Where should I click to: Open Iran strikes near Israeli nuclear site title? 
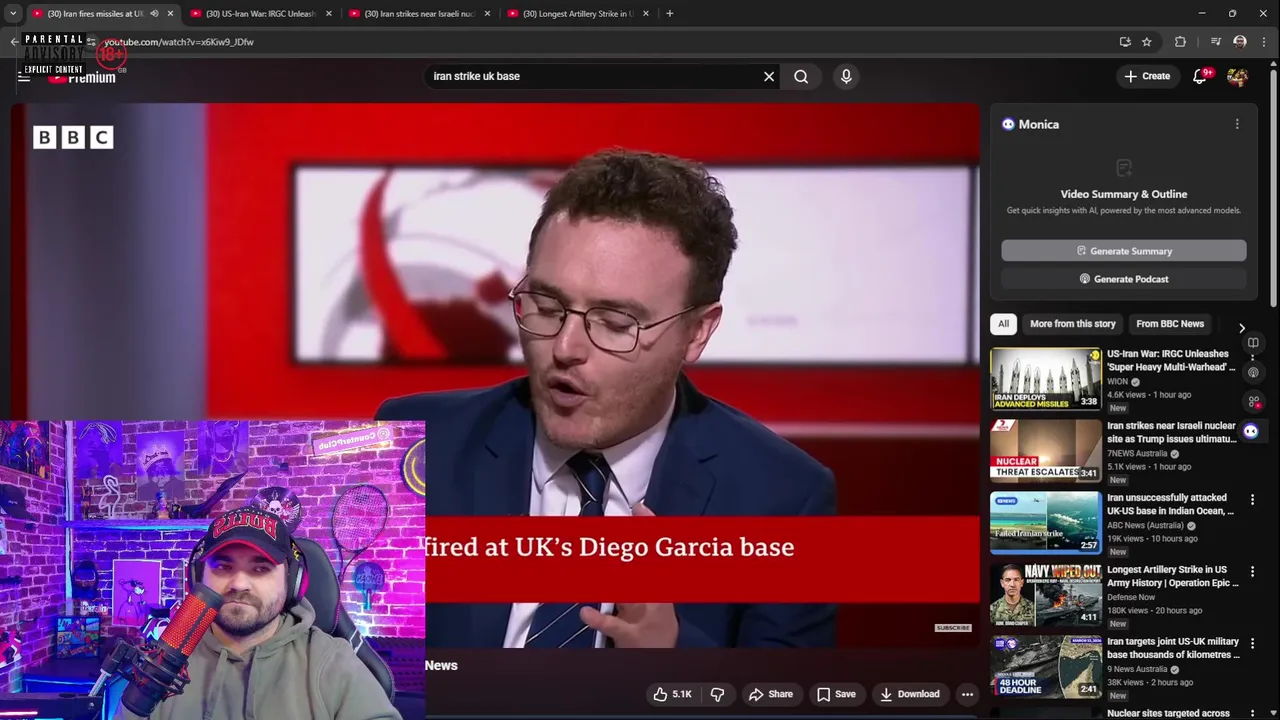click(1171, 432)
